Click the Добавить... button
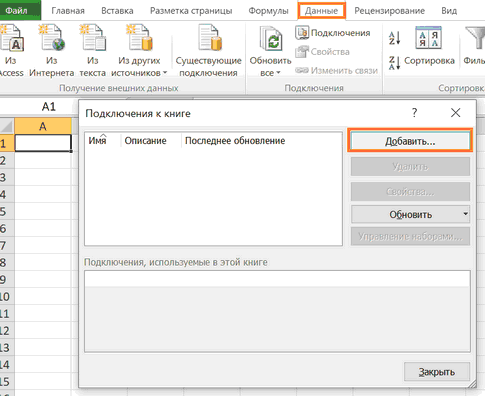This screenshot has height=396, width=485. [x=410, y=141]
